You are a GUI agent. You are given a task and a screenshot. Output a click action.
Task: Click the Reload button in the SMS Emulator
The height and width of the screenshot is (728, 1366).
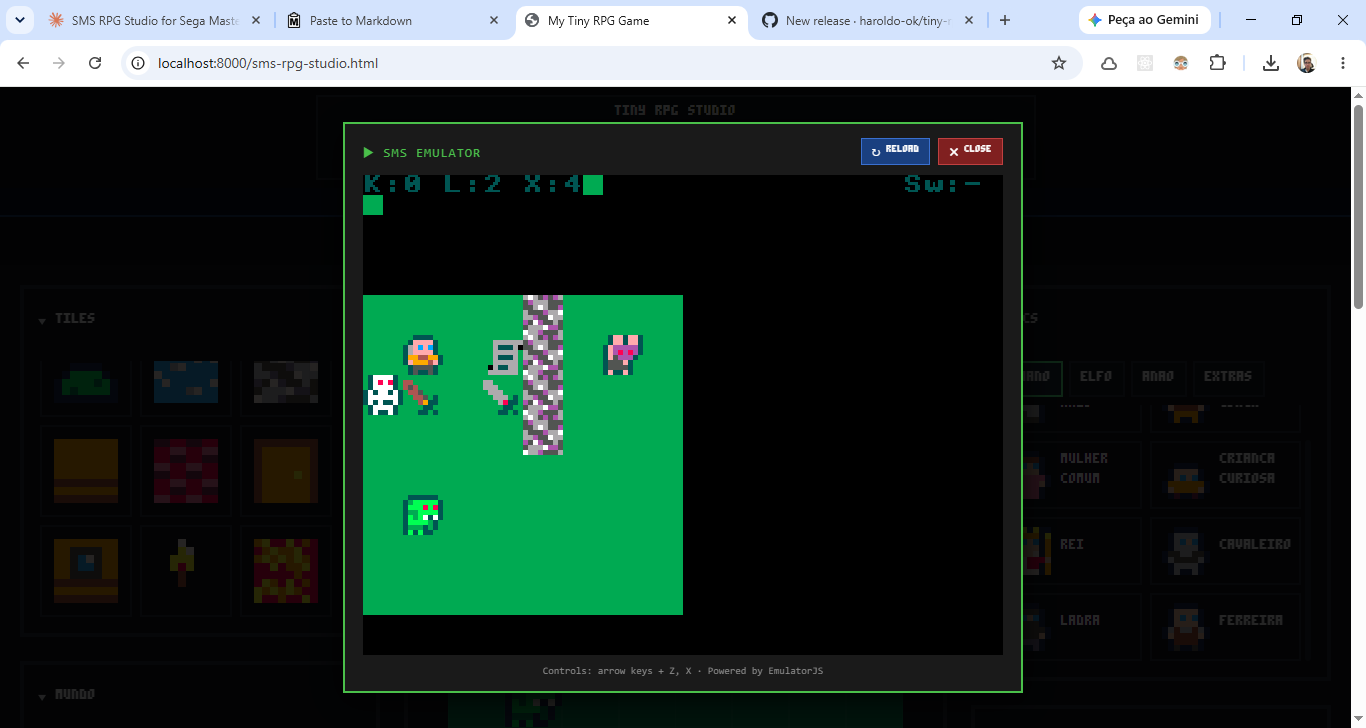click(x=895, y=151)
